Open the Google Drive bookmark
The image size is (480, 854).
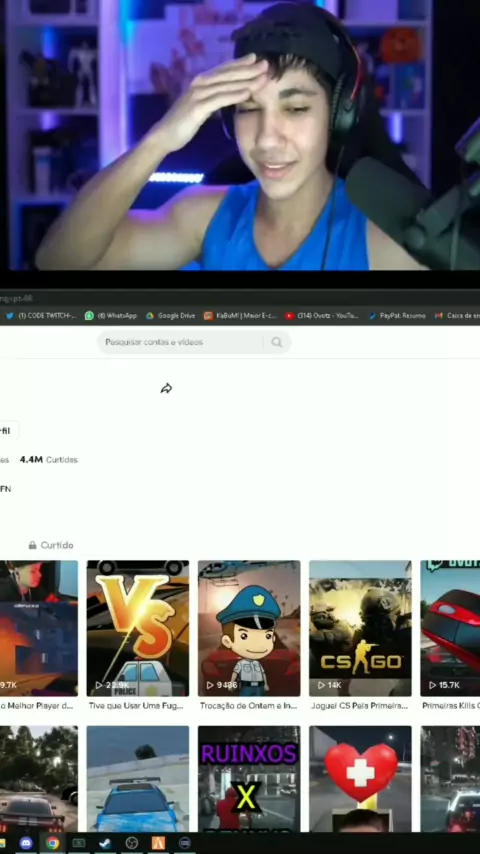click(170, 315)
